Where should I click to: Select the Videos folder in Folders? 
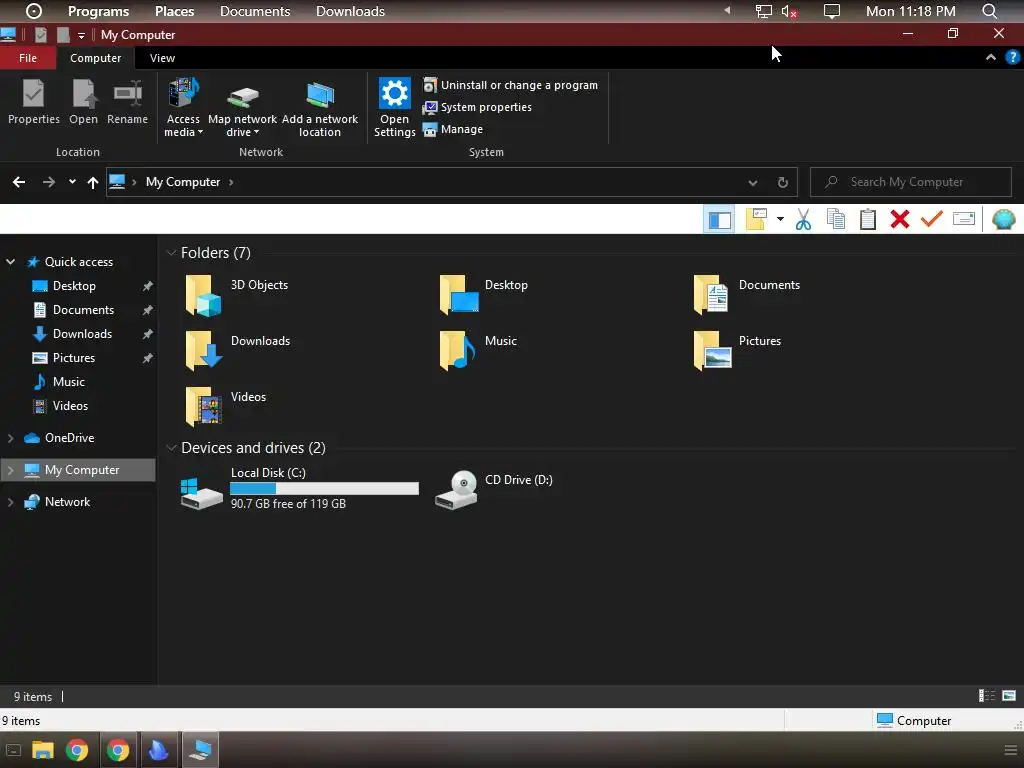click(x=225, y=406)
